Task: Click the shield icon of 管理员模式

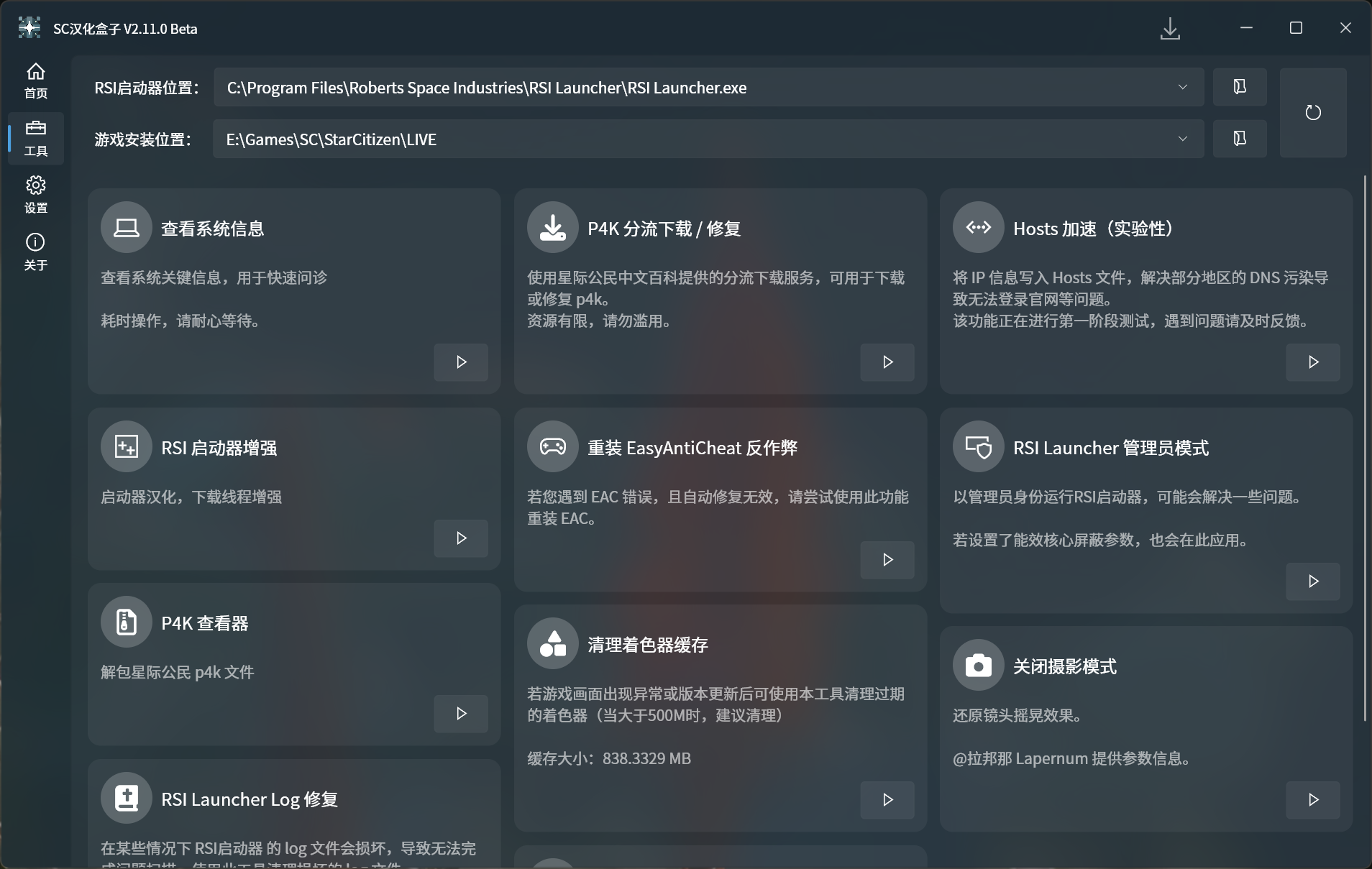Action: [x=979, y=447]
